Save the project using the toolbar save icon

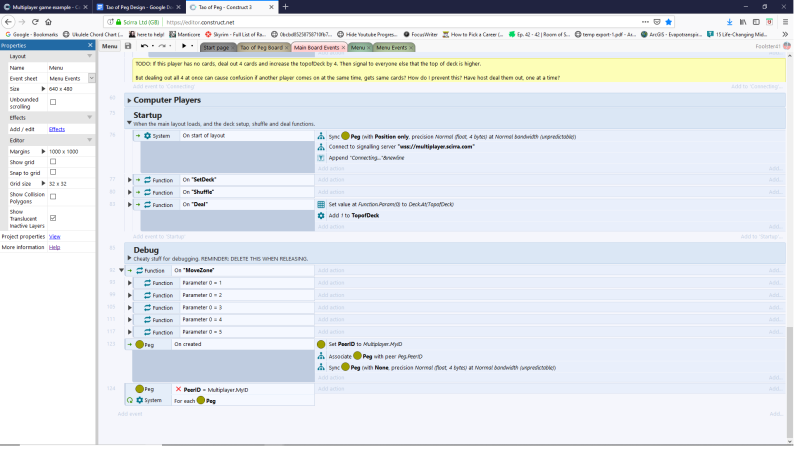[x=128, y=46]
